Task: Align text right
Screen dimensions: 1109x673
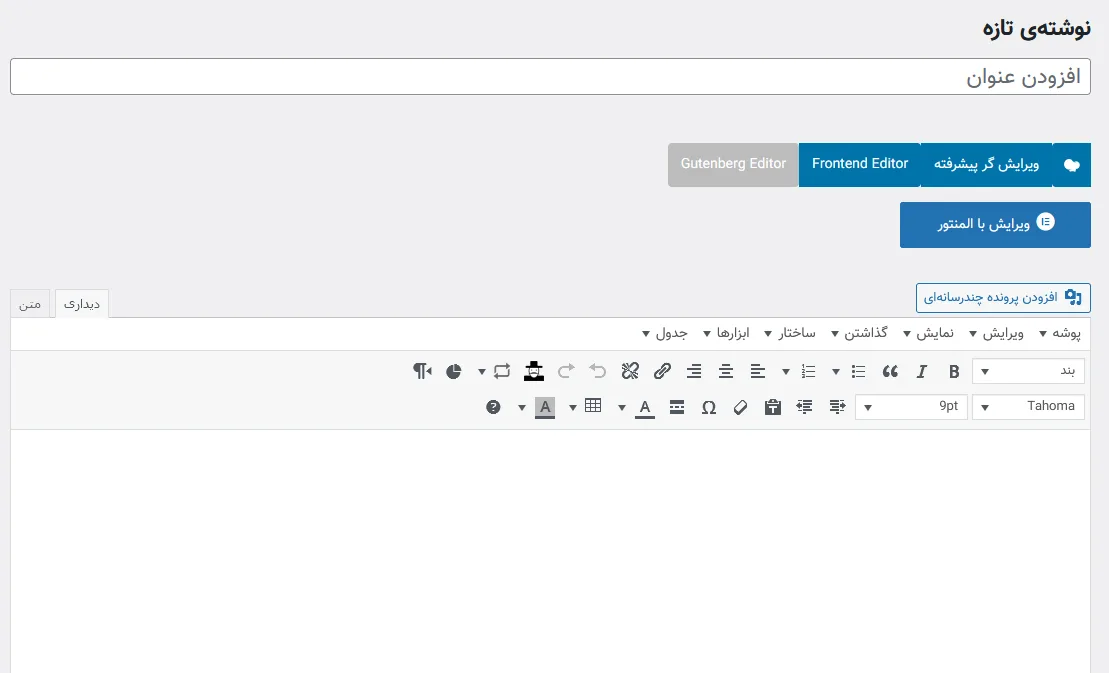Action: click(x=694, y=371)
